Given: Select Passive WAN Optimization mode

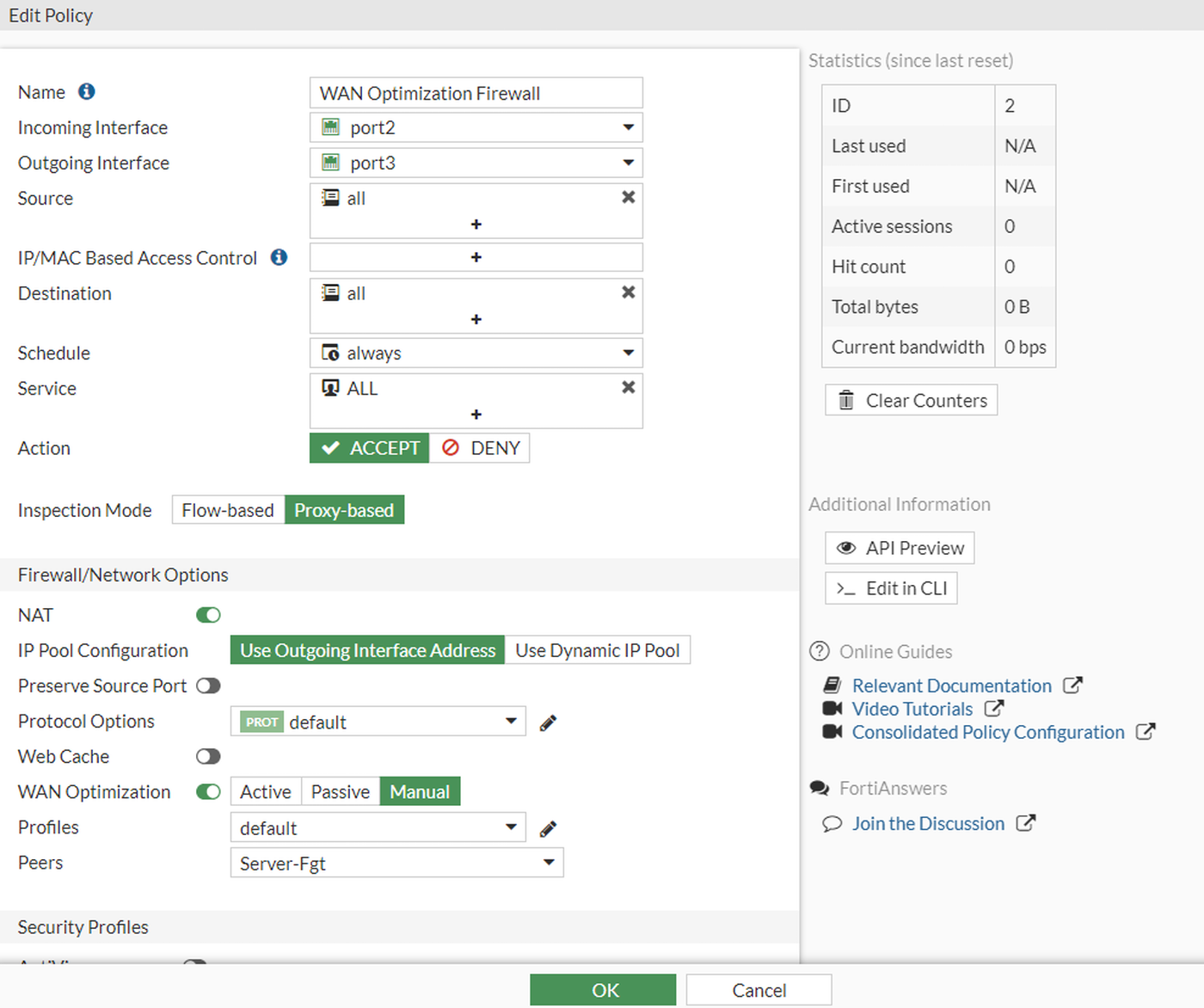Looking at the screenshot, I should click(340, 791).
